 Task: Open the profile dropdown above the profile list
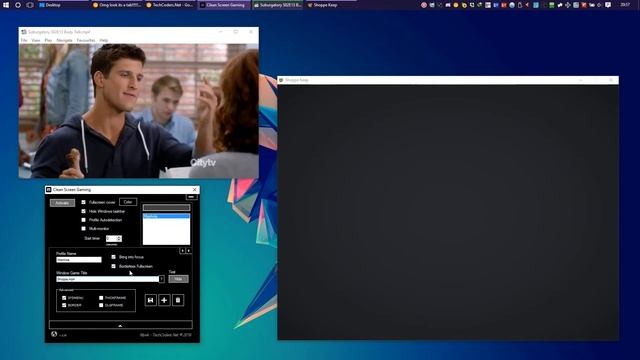pyautogui.click(x=166, y=208)
